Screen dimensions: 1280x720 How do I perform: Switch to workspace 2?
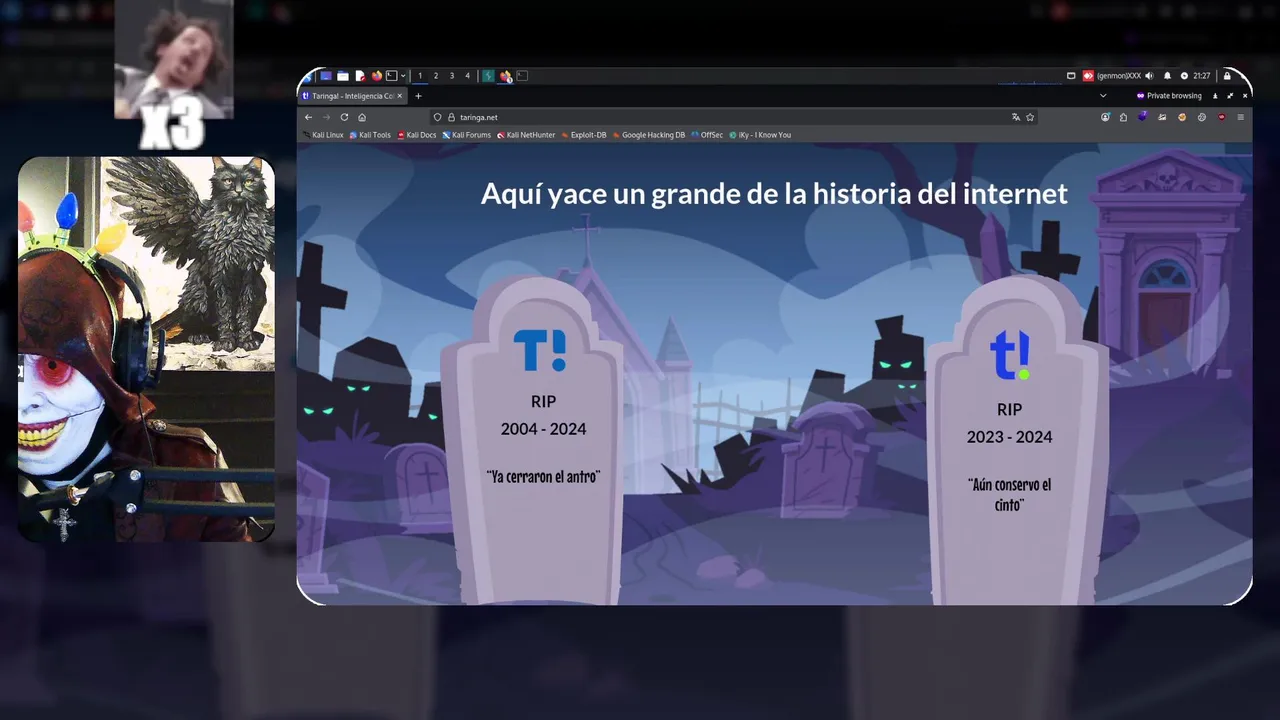coord(436,76)
